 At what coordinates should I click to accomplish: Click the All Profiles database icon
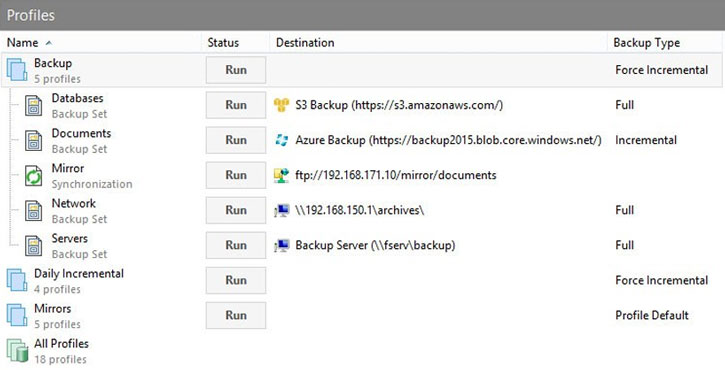click(x=17, y=351)
